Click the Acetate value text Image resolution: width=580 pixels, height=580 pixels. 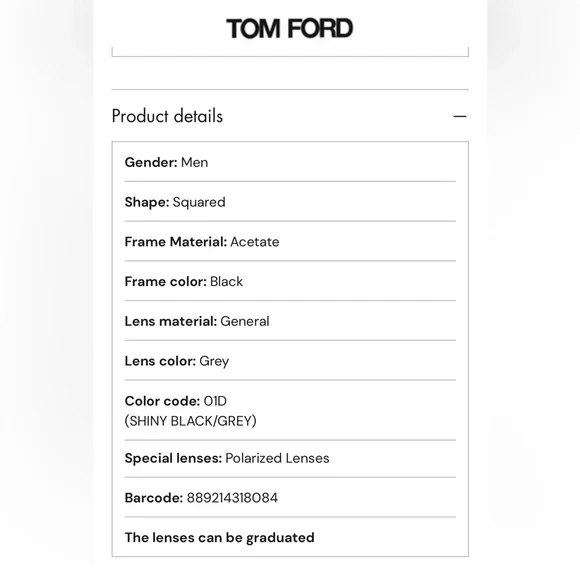[255, 242]
